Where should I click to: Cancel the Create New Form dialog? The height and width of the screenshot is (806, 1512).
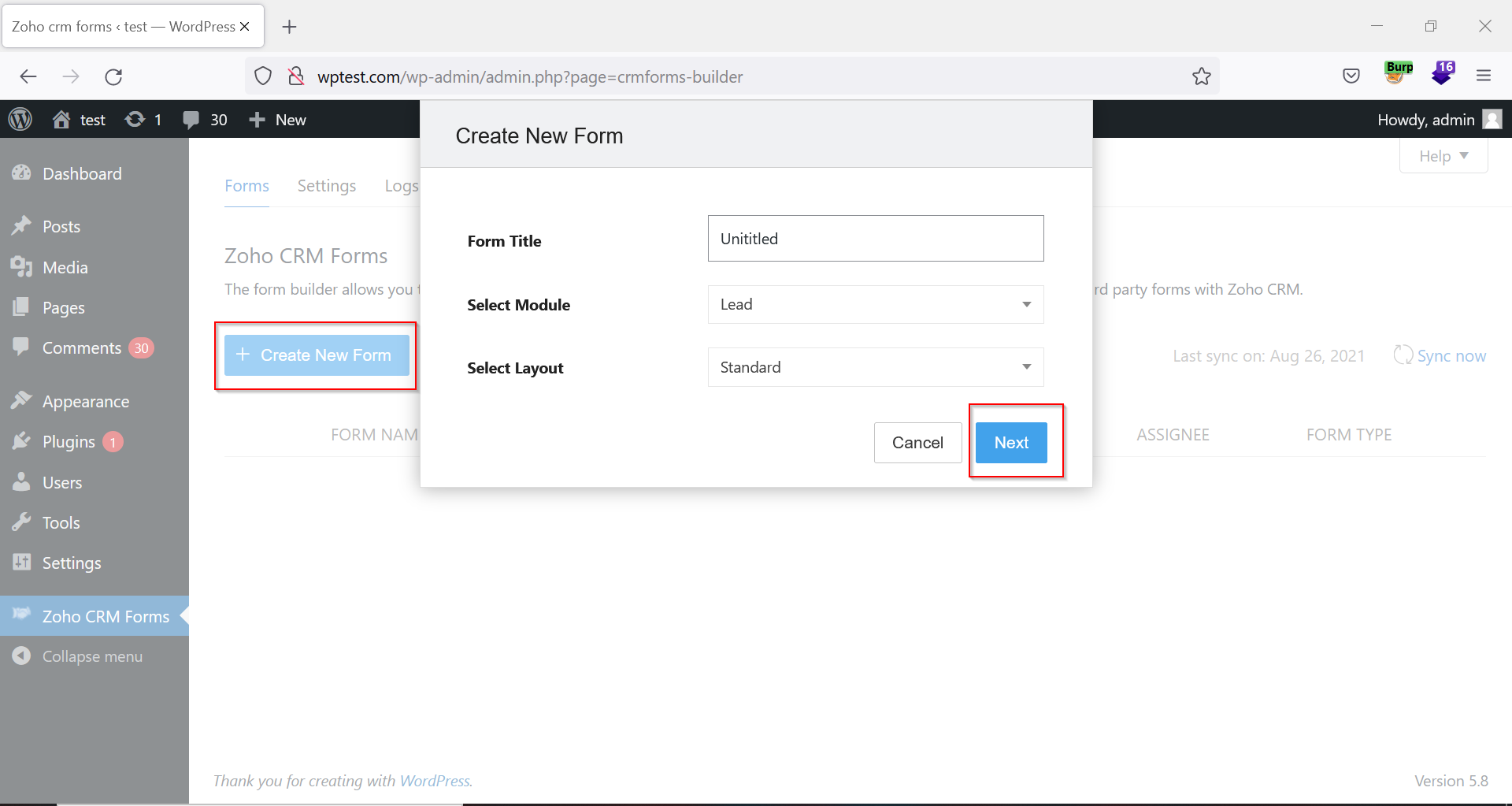pyautogui.click(x=917, y=443)
